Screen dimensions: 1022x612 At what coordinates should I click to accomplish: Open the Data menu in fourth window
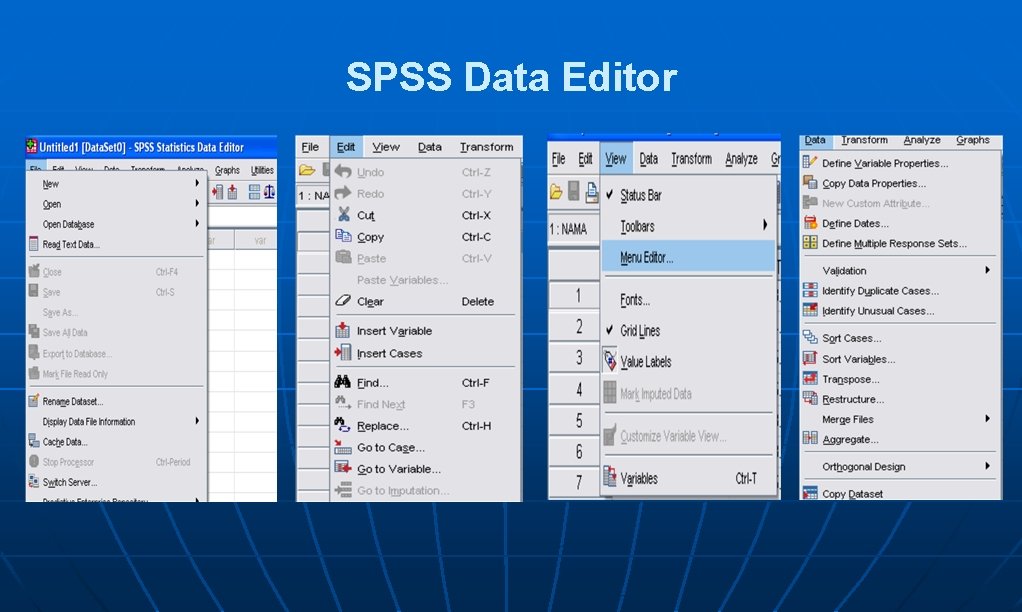point(815,140)
